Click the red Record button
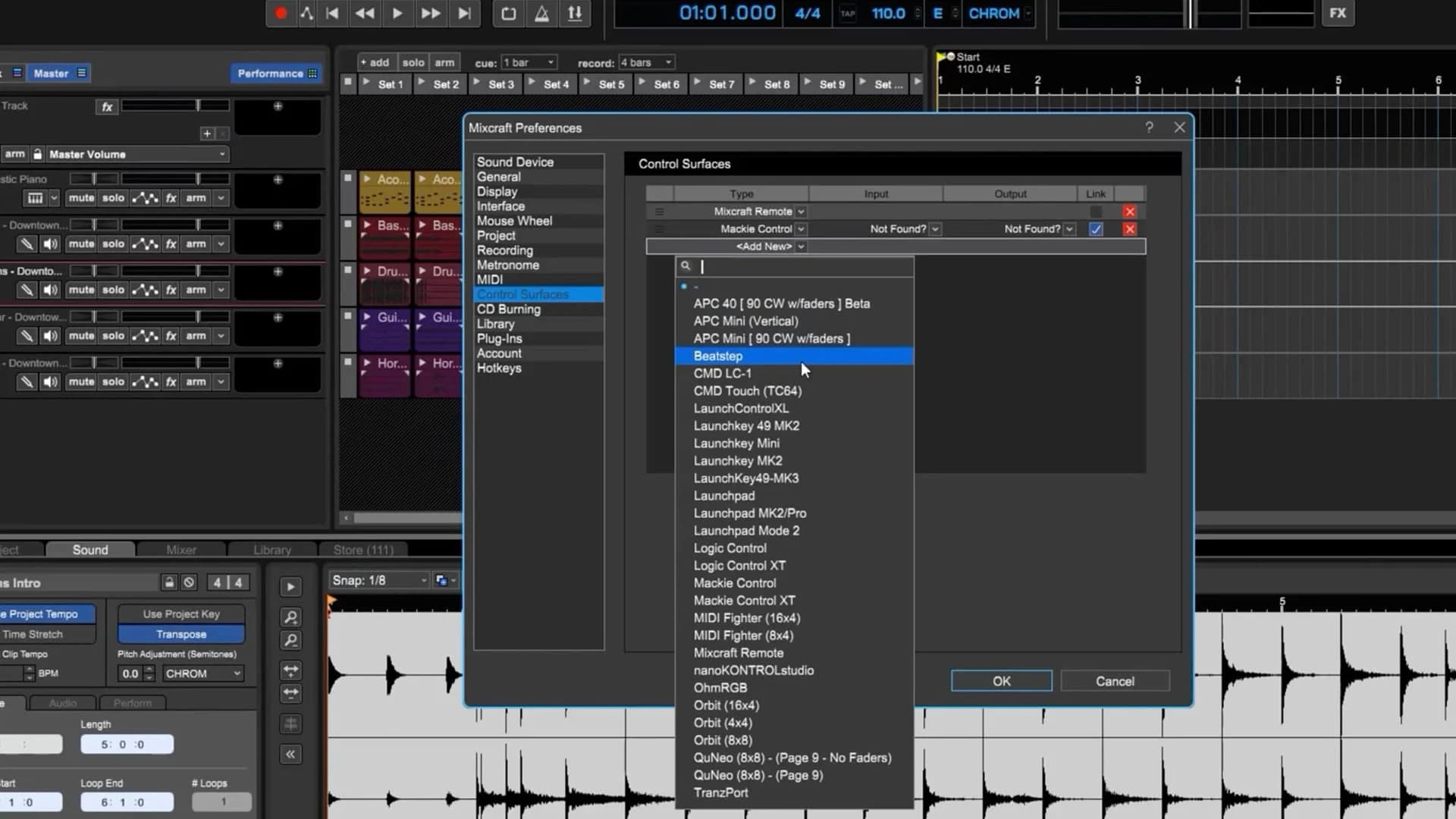The width and height of the screenshot is (1456, 819). point(281,13)
